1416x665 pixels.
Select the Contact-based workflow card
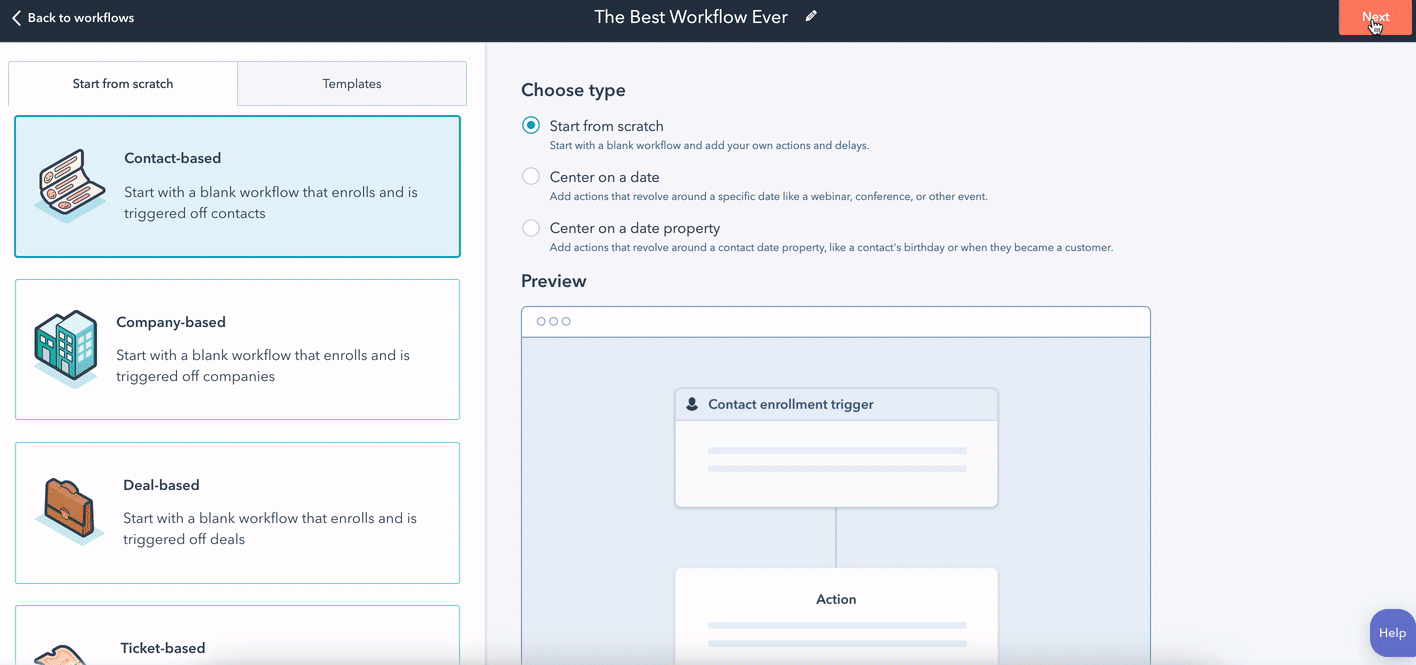click(x=237, y=187)
